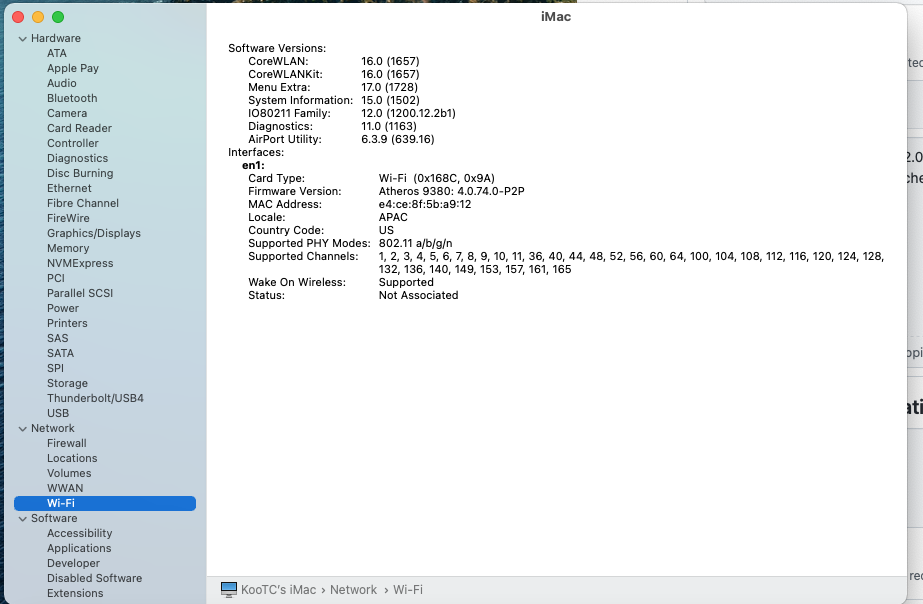Open the Audio hardware entry

point(62,83)
